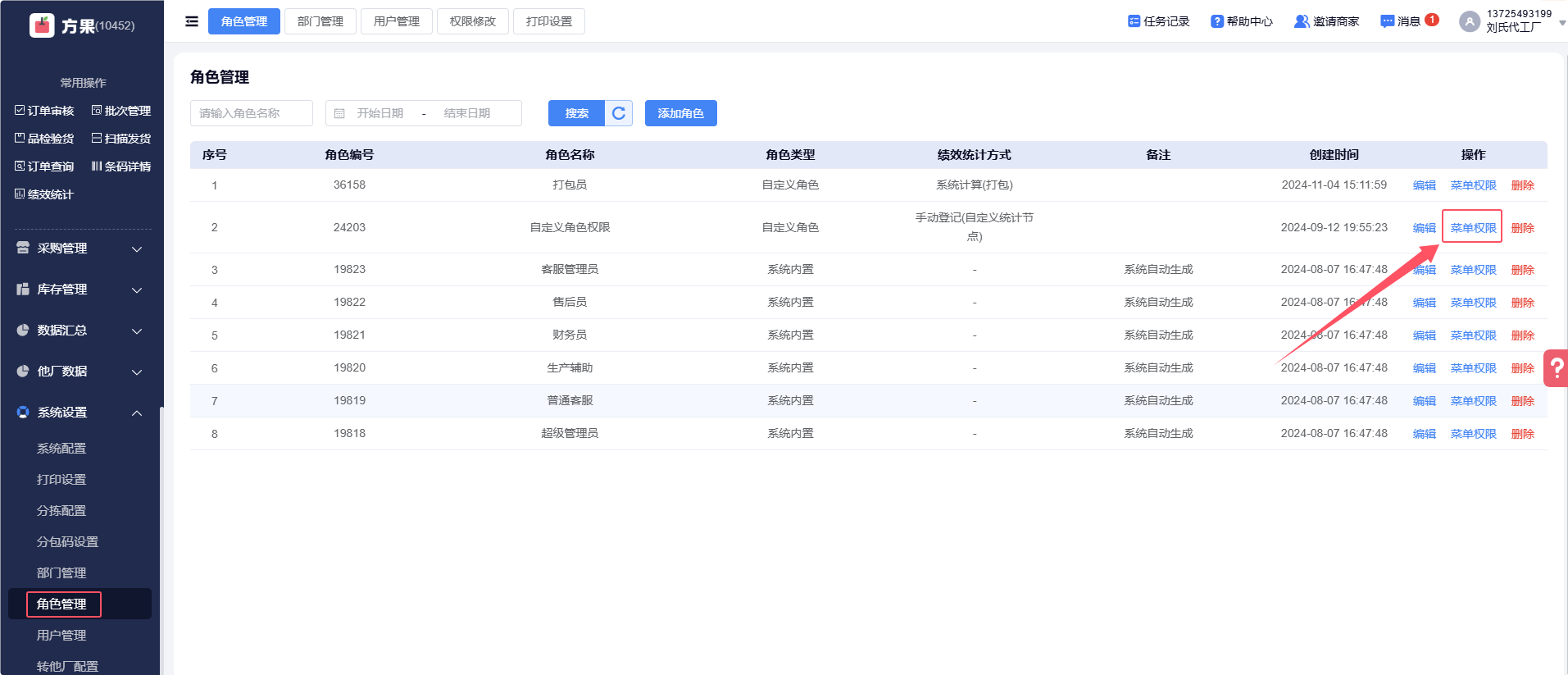Click the hamburger menu collapse icon
The image size is (1568, 675).
click(192, 21)
